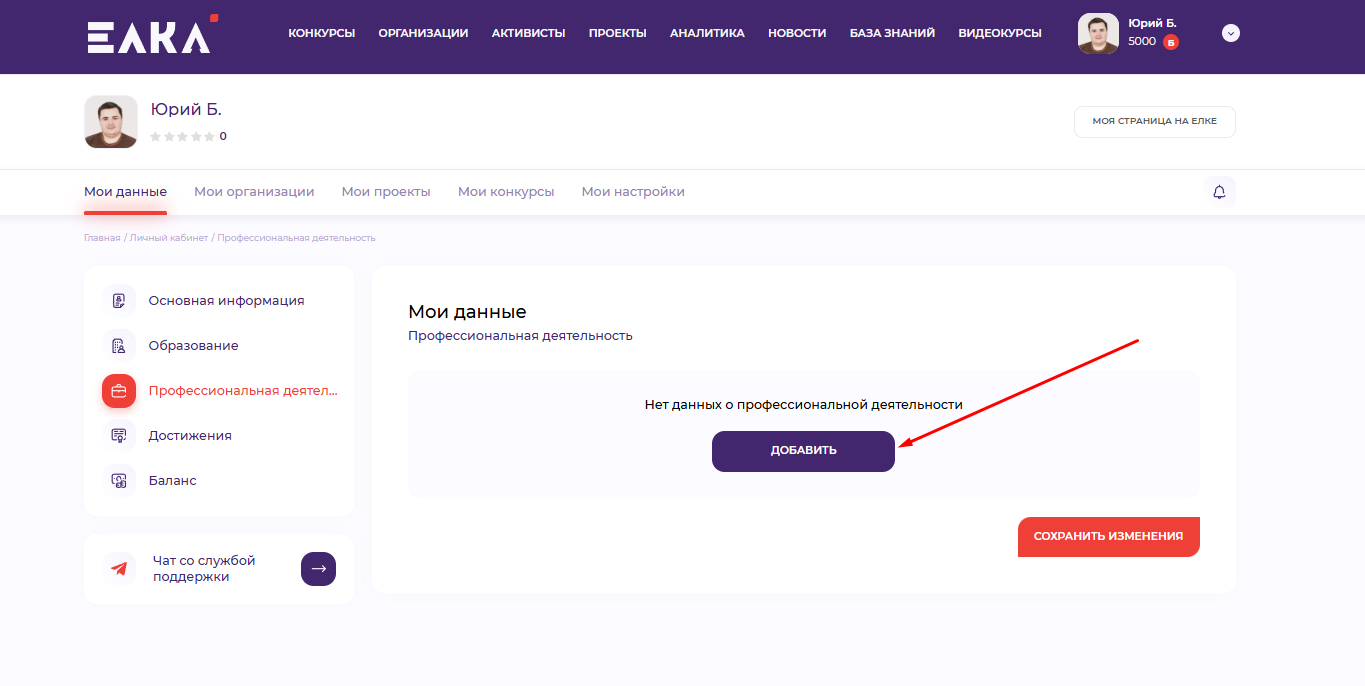Click the Главная breadcrumb link
Viewport: 1365px width, 686px height.
tap(101, 238)
